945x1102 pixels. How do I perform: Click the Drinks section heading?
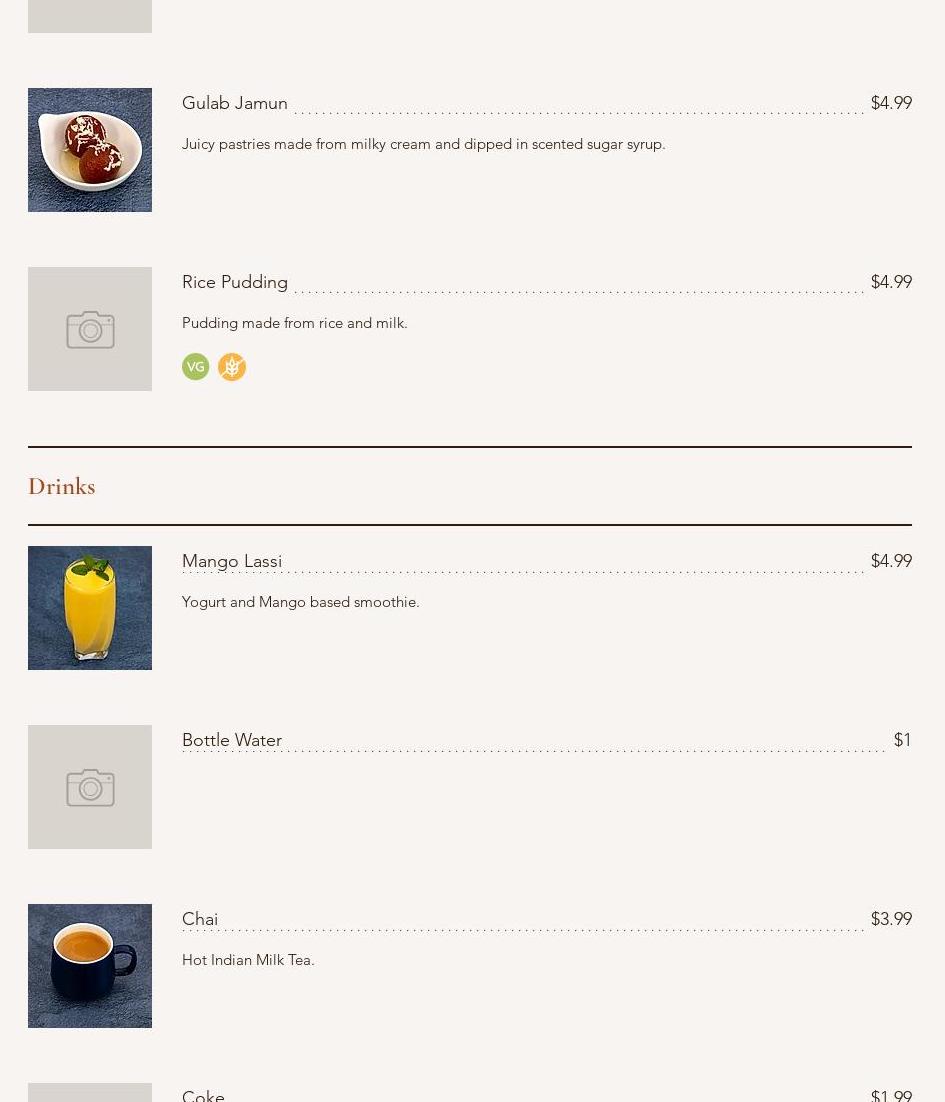tap(62, 486)
